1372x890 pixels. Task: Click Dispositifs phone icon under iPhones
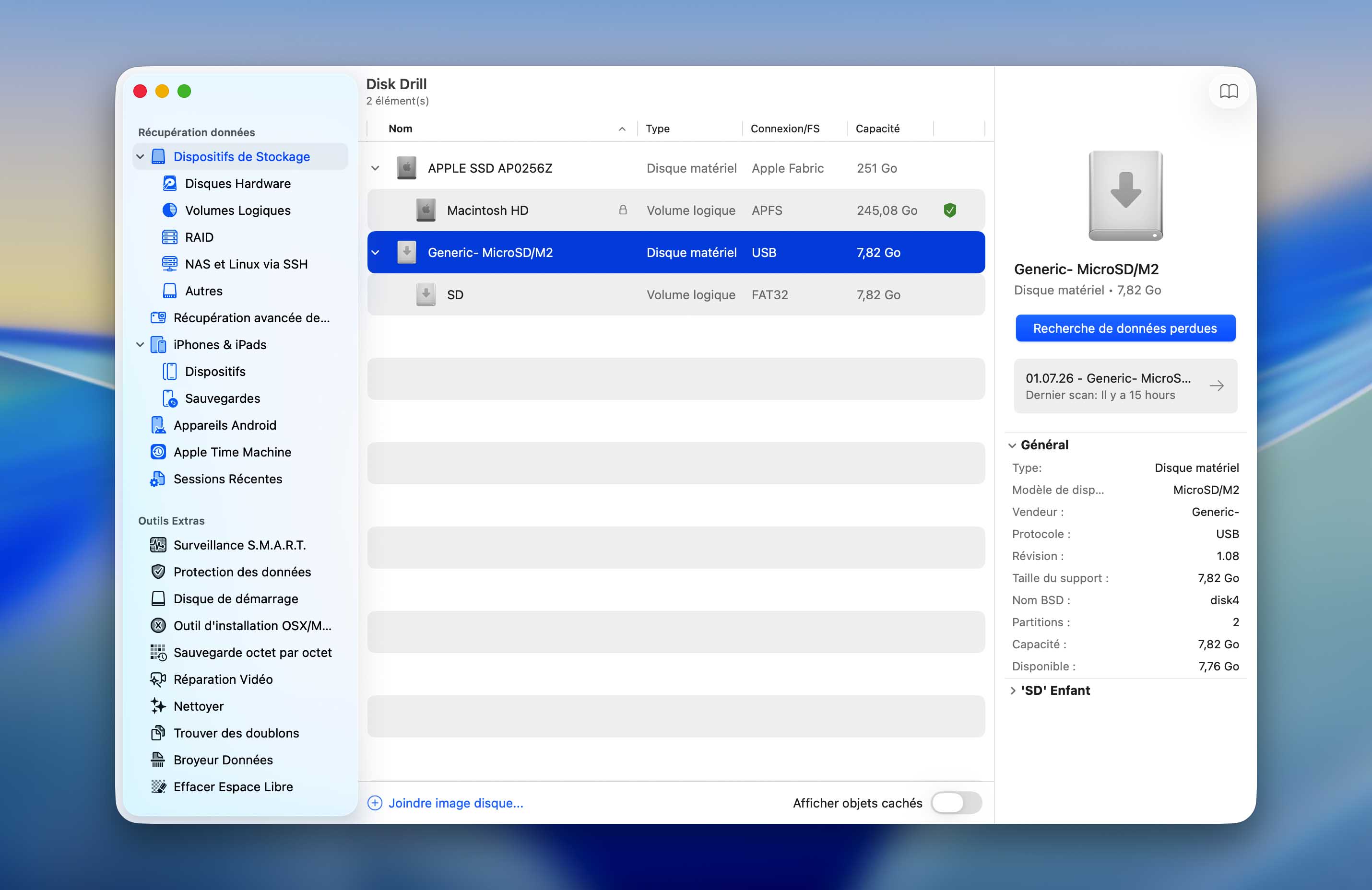tap(169, 371)
